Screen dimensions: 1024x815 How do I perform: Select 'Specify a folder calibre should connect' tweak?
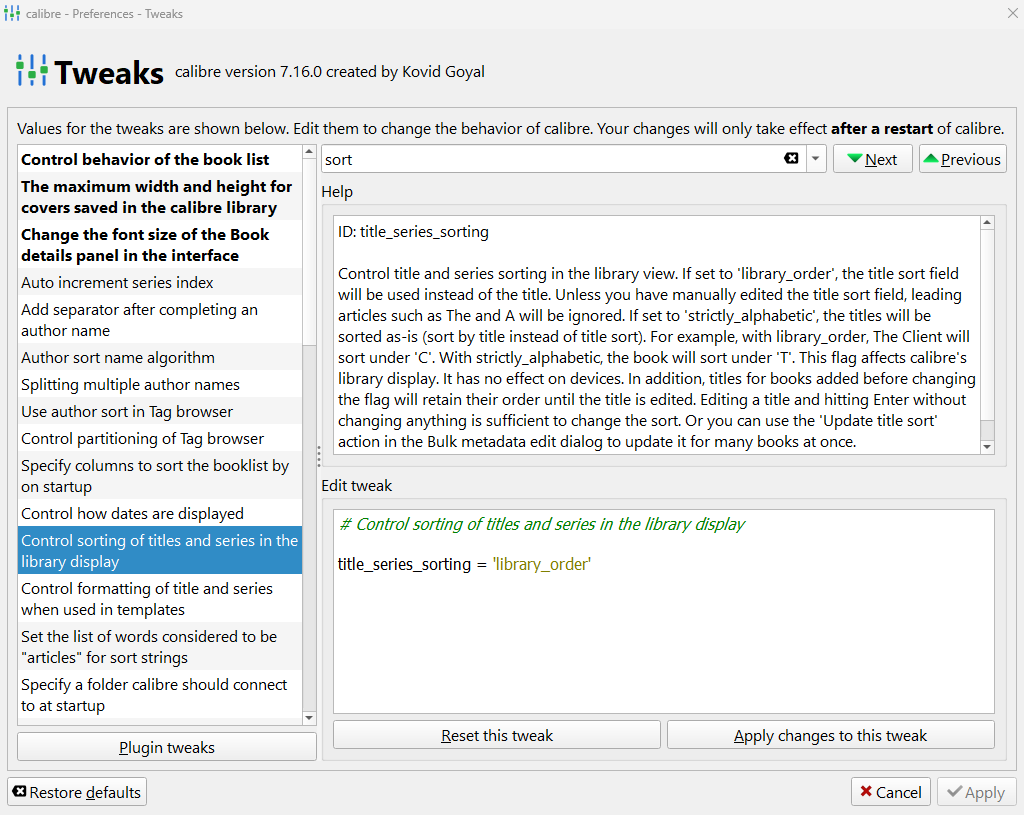pyautogui.click(x=160, y=695)
